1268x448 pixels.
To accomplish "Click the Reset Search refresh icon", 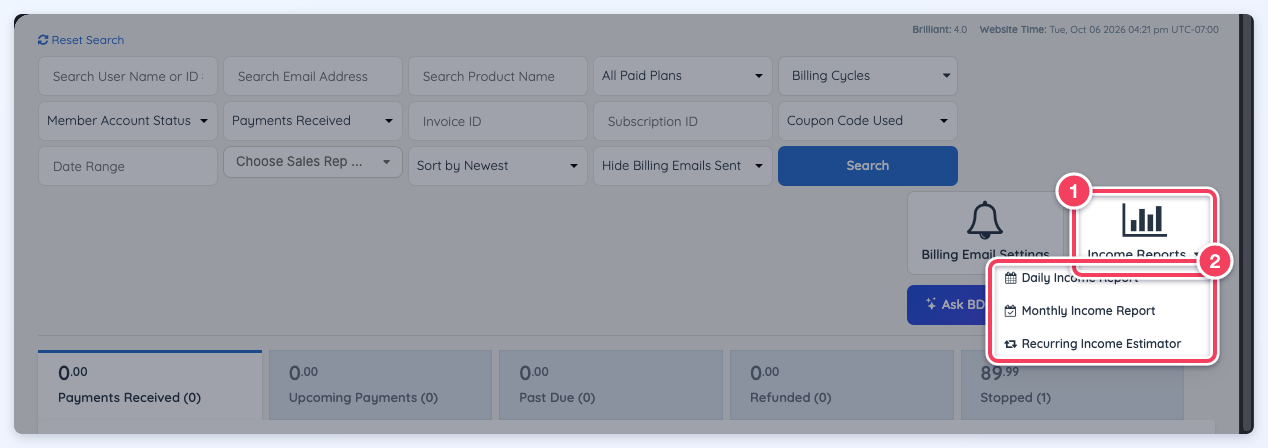I will tap(43, 40).
